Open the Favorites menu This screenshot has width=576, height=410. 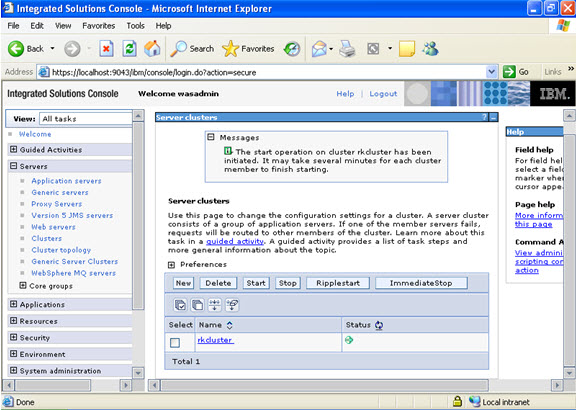point(98,26)
